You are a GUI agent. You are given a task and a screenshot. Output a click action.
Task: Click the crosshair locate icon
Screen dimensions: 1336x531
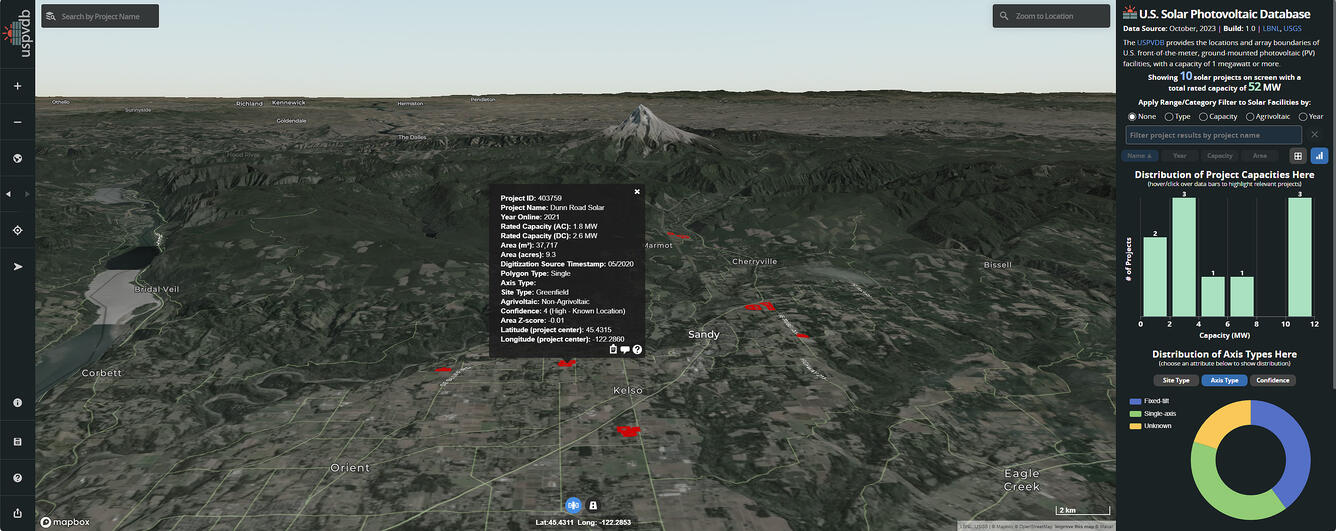17,230
